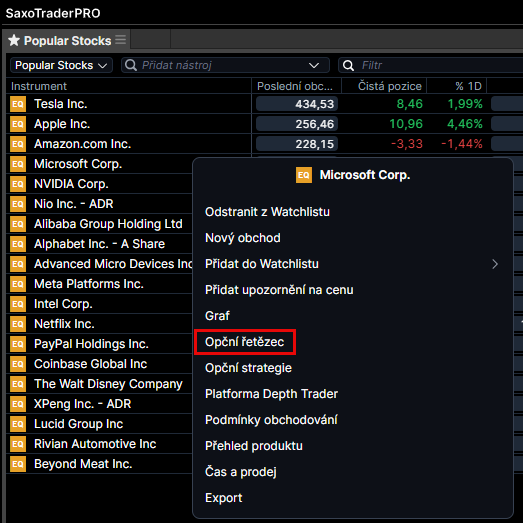Open Graf from the context menu

[217, 316]
